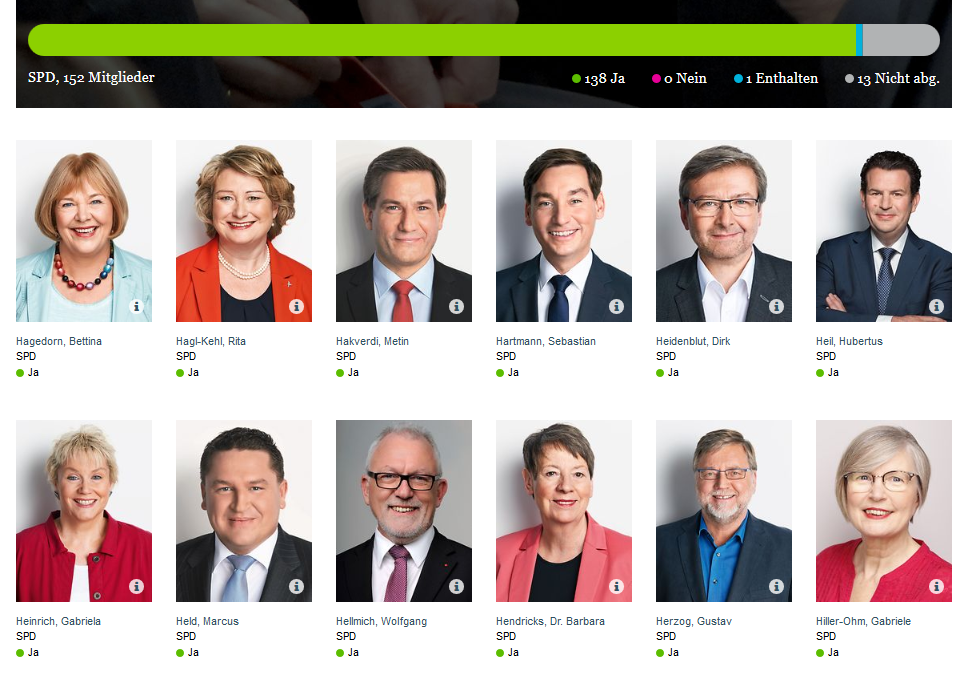Select the 13 Nicht abg. legend entry
The height and width of the screenshot is (682, 968).
click(892, 78)
